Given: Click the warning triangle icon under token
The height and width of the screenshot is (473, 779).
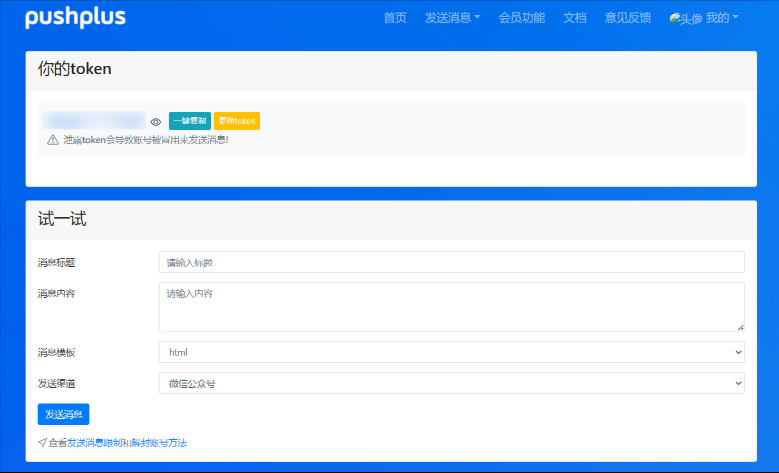Looking at the screenshot, I should 53,140.
